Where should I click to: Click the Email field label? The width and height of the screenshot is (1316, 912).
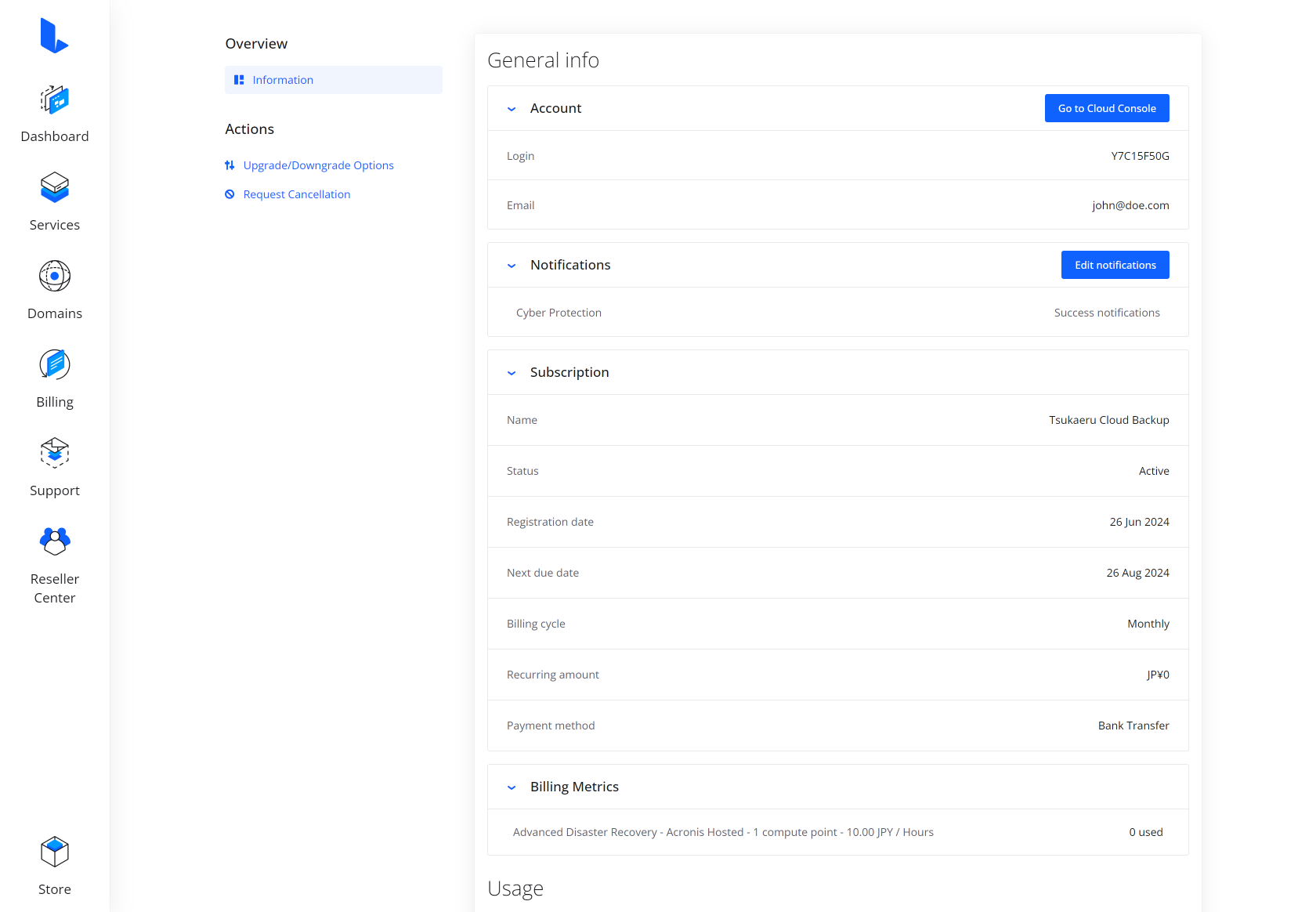coord(520,205)
